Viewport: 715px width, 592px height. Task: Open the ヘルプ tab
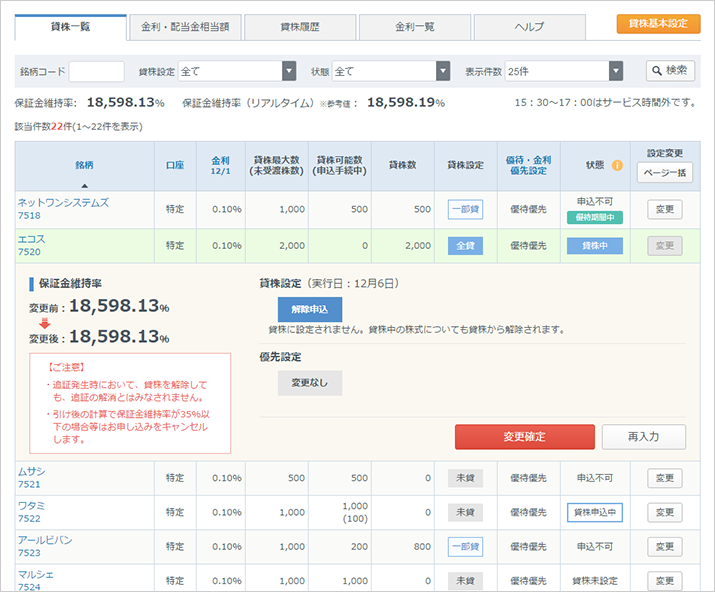[x=529, y=26]
